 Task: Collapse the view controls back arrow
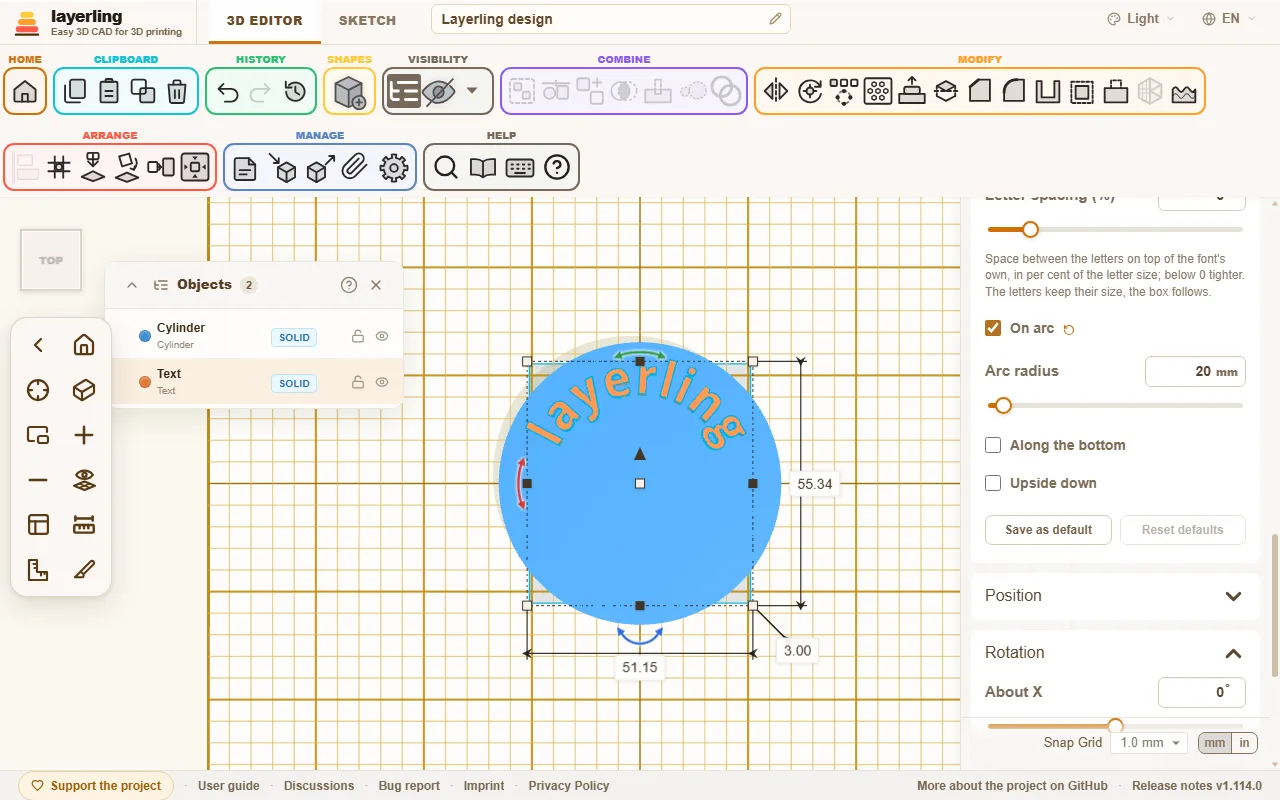pyautogui.click(x=38, y=345)
